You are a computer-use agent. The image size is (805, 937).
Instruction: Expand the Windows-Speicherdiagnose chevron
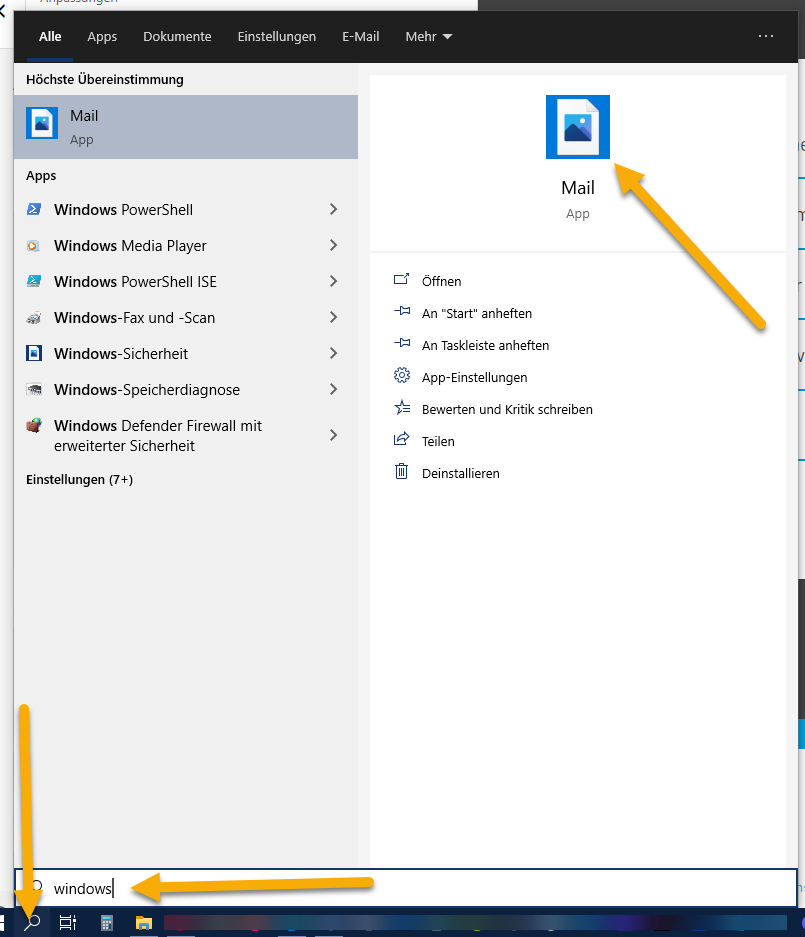click(x=333, y=390)
